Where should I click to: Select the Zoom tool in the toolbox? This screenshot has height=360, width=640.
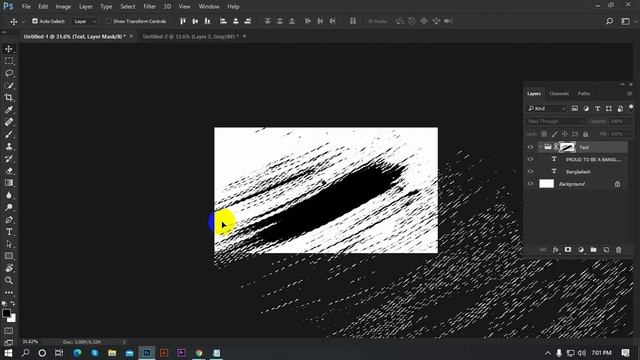[x=9, y=280]
